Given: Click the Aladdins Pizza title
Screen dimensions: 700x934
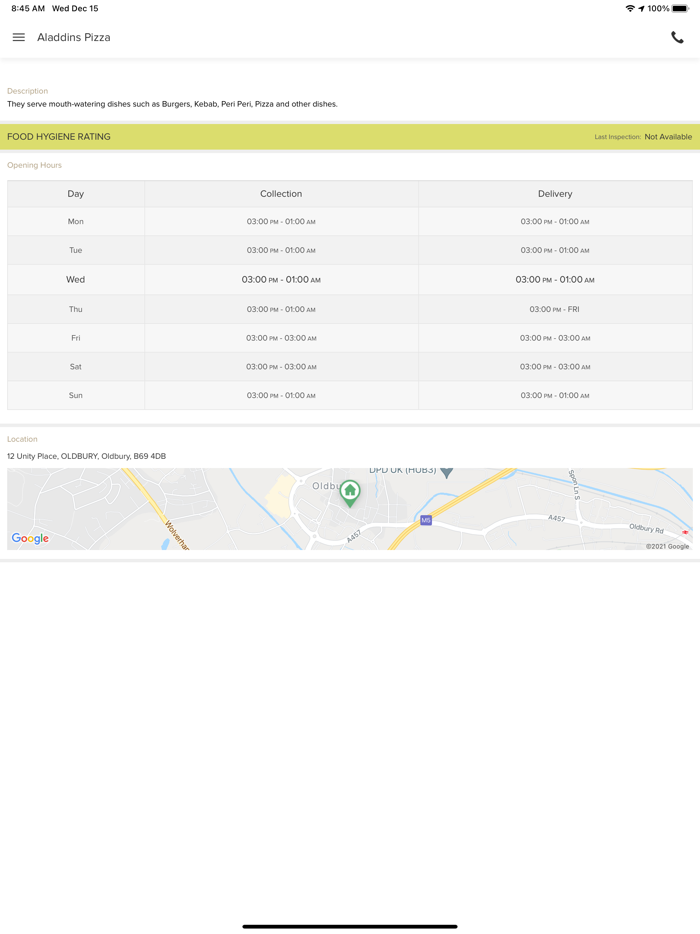Looking at the screenshot, I should coord(73,37).
